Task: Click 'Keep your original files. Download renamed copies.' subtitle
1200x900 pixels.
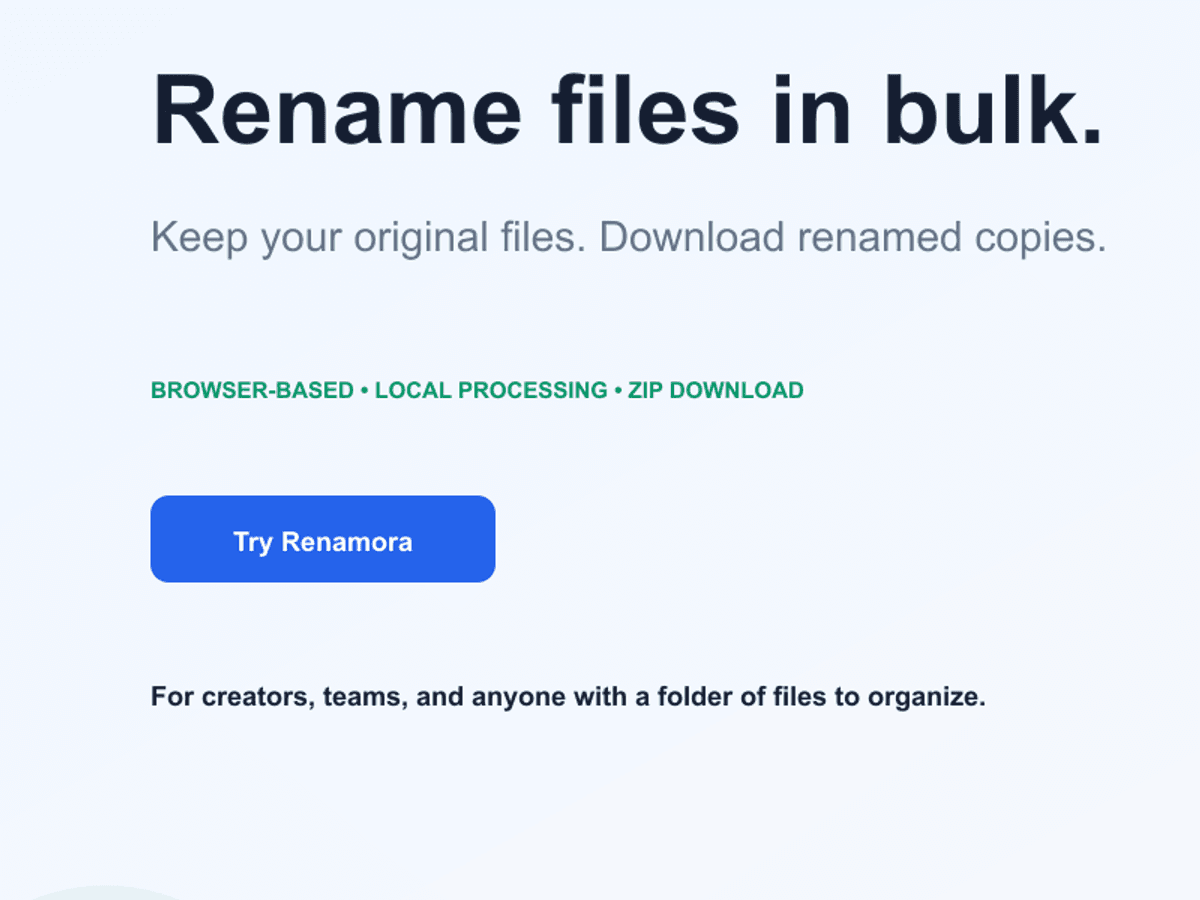Action: [x=629, y=238]
